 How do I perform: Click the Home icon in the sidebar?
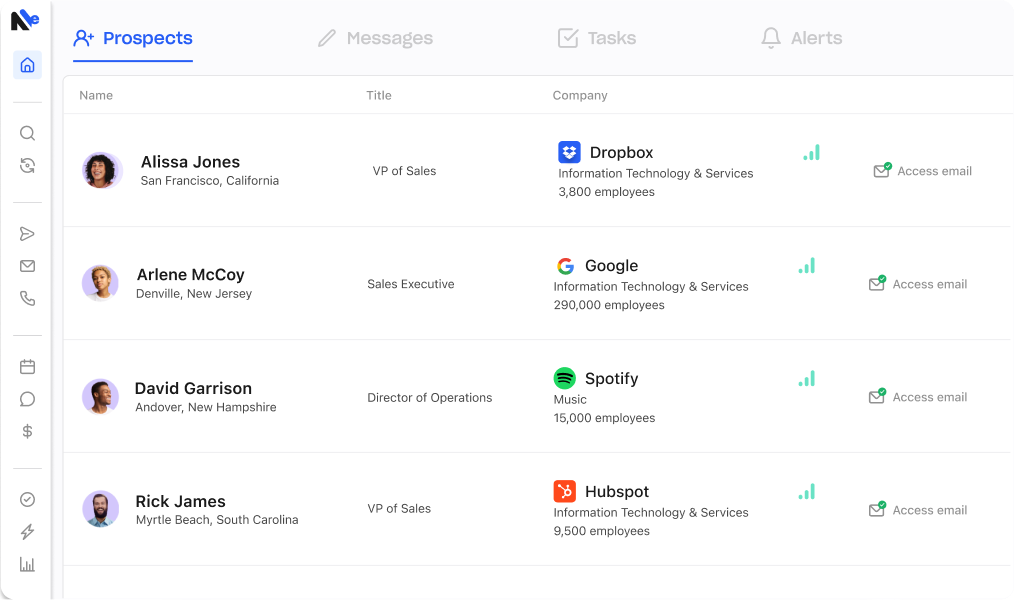pos(27,65)
